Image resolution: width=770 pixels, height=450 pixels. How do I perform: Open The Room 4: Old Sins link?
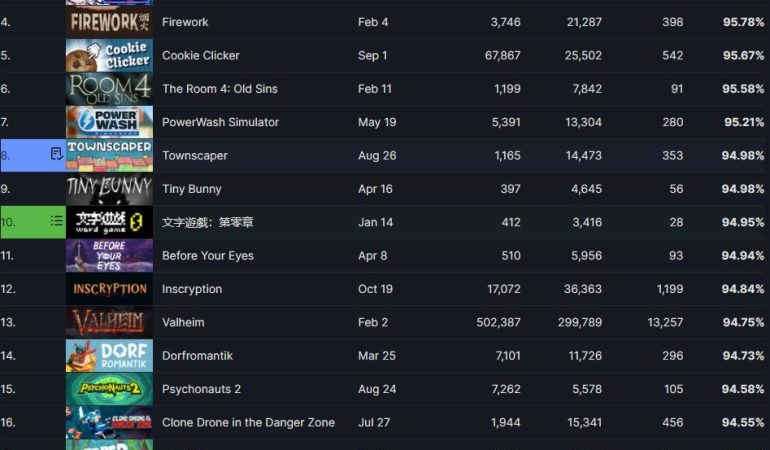(x=220, y=89)
